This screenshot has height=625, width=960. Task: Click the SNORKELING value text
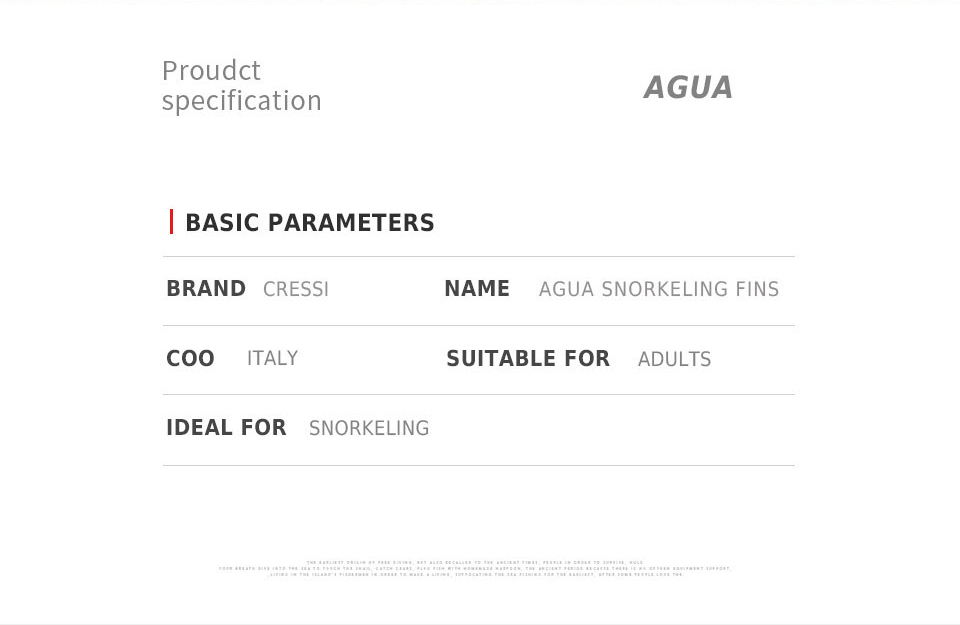369,428
